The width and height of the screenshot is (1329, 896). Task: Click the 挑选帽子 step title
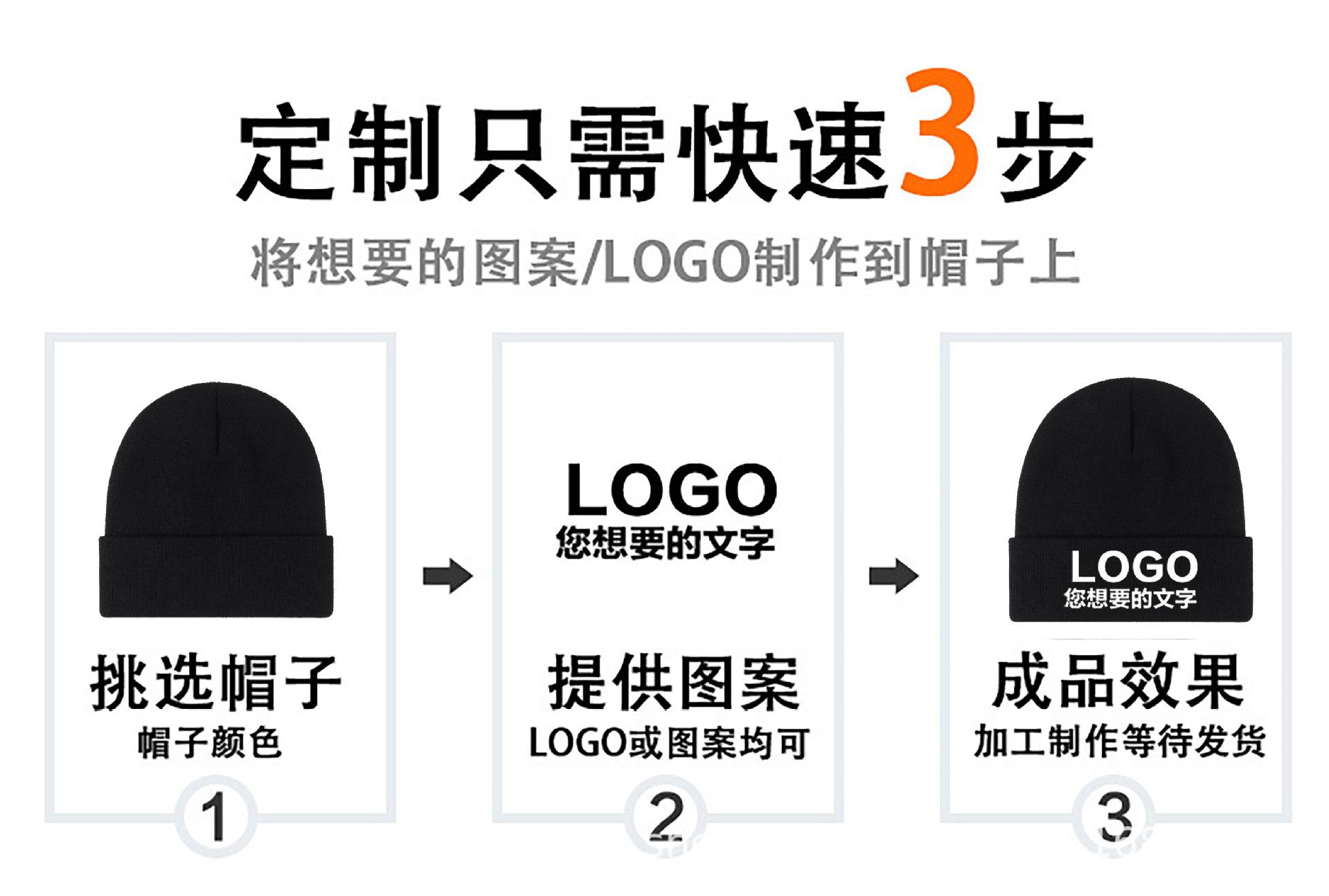point(215,682)
